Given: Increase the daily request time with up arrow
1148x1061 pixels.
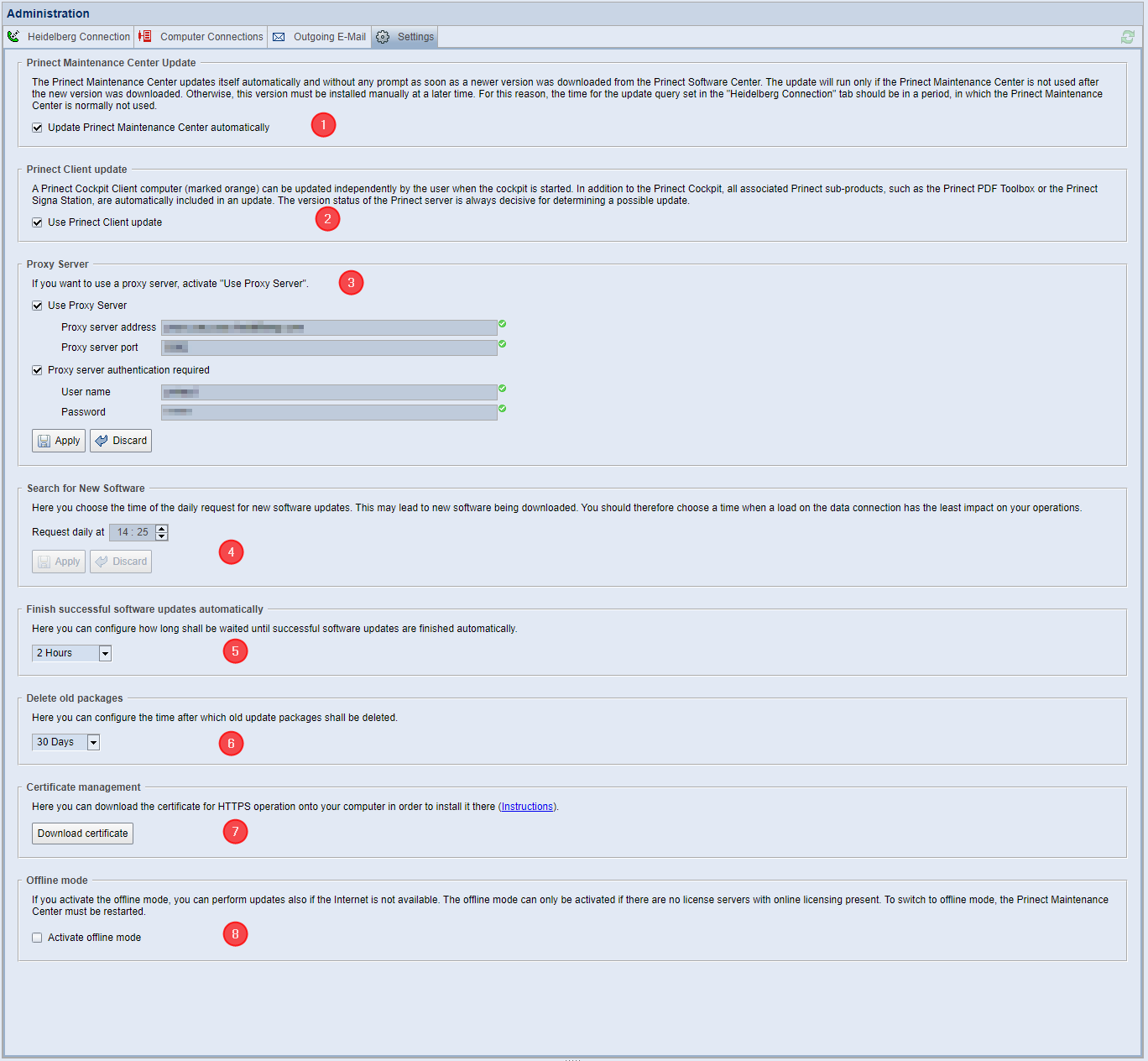Looking at the screenshot, I should [x=162, y=528].
